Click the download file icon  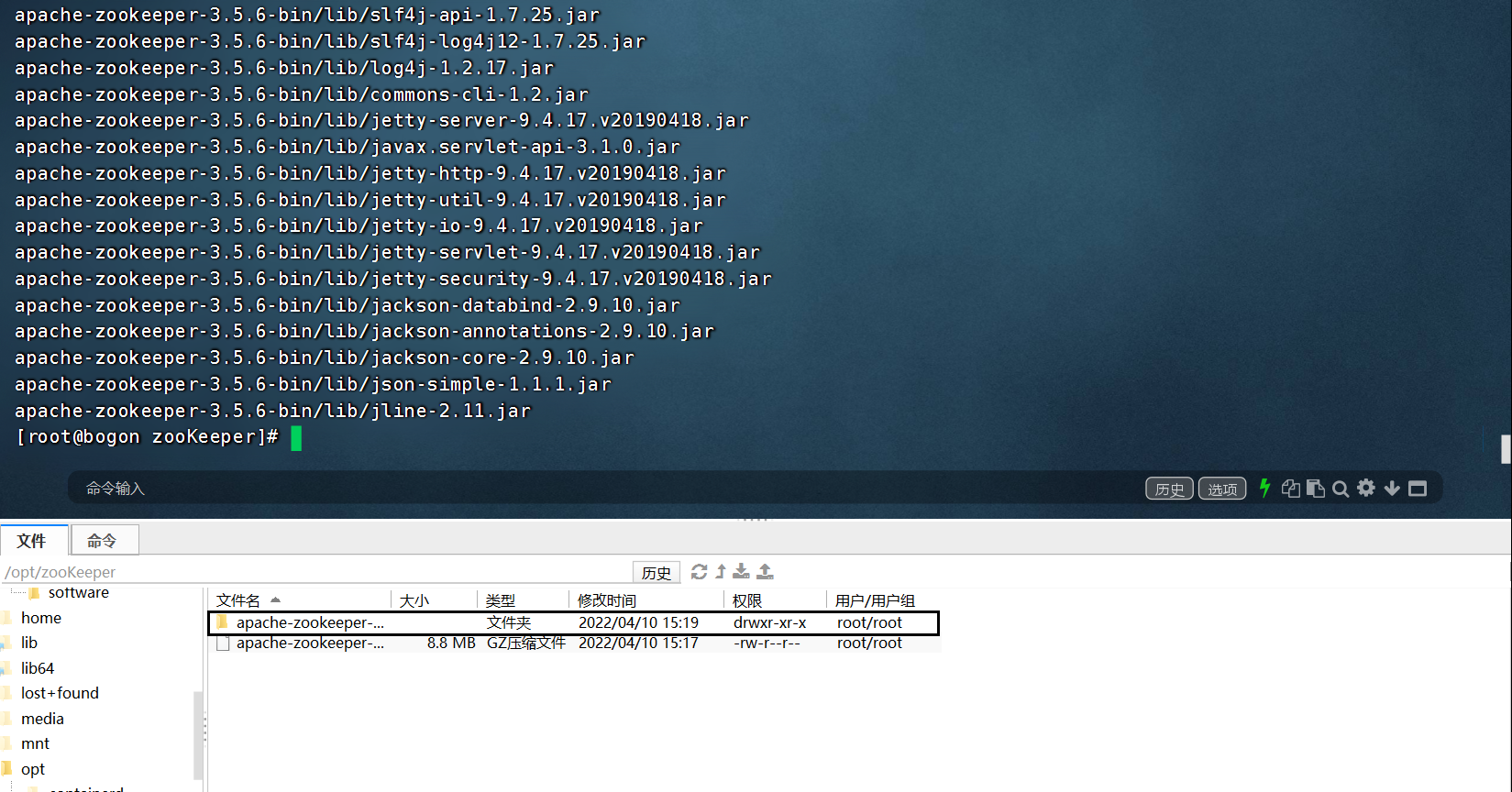741,572
